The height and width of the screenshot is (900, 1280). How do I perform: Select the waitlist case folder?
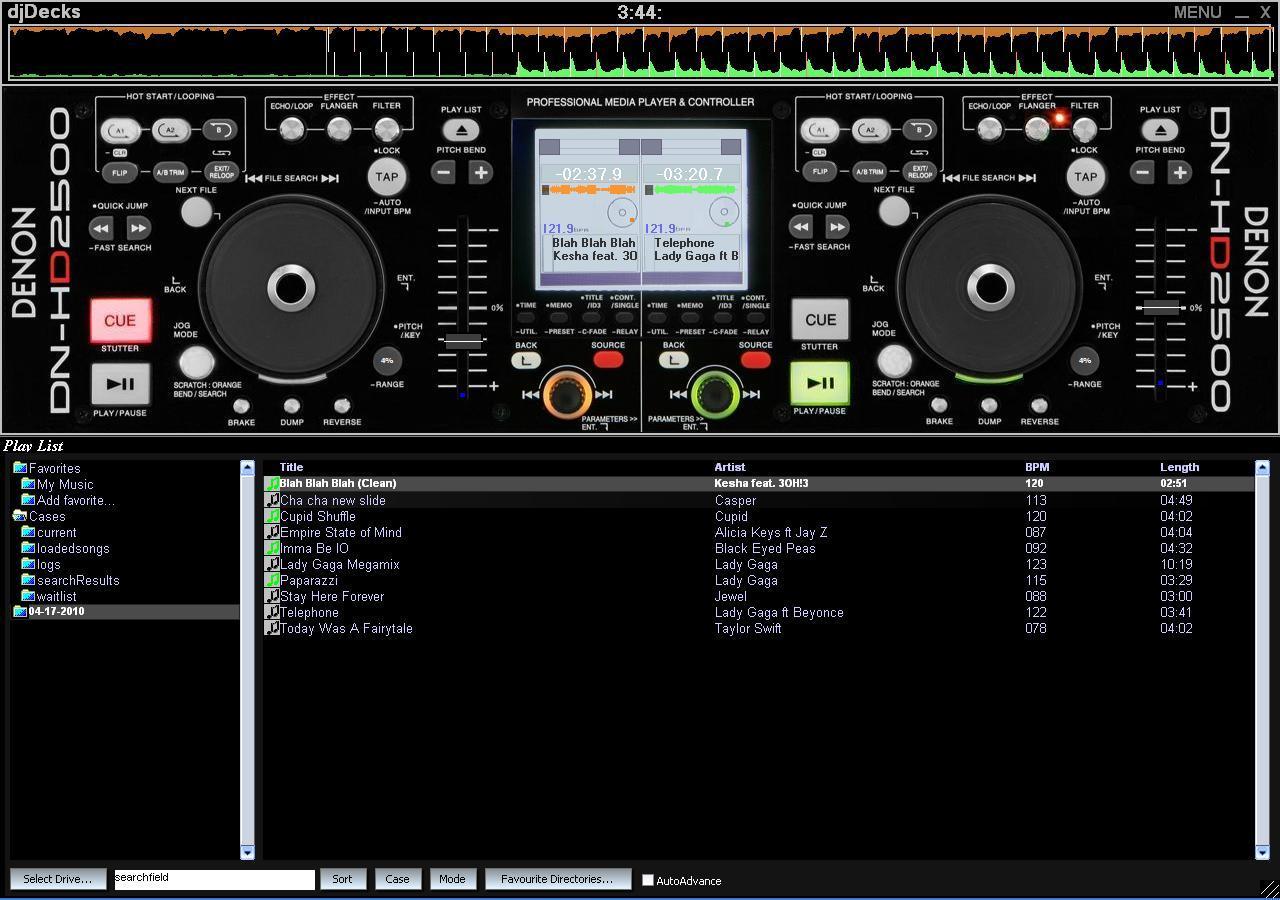56,596
